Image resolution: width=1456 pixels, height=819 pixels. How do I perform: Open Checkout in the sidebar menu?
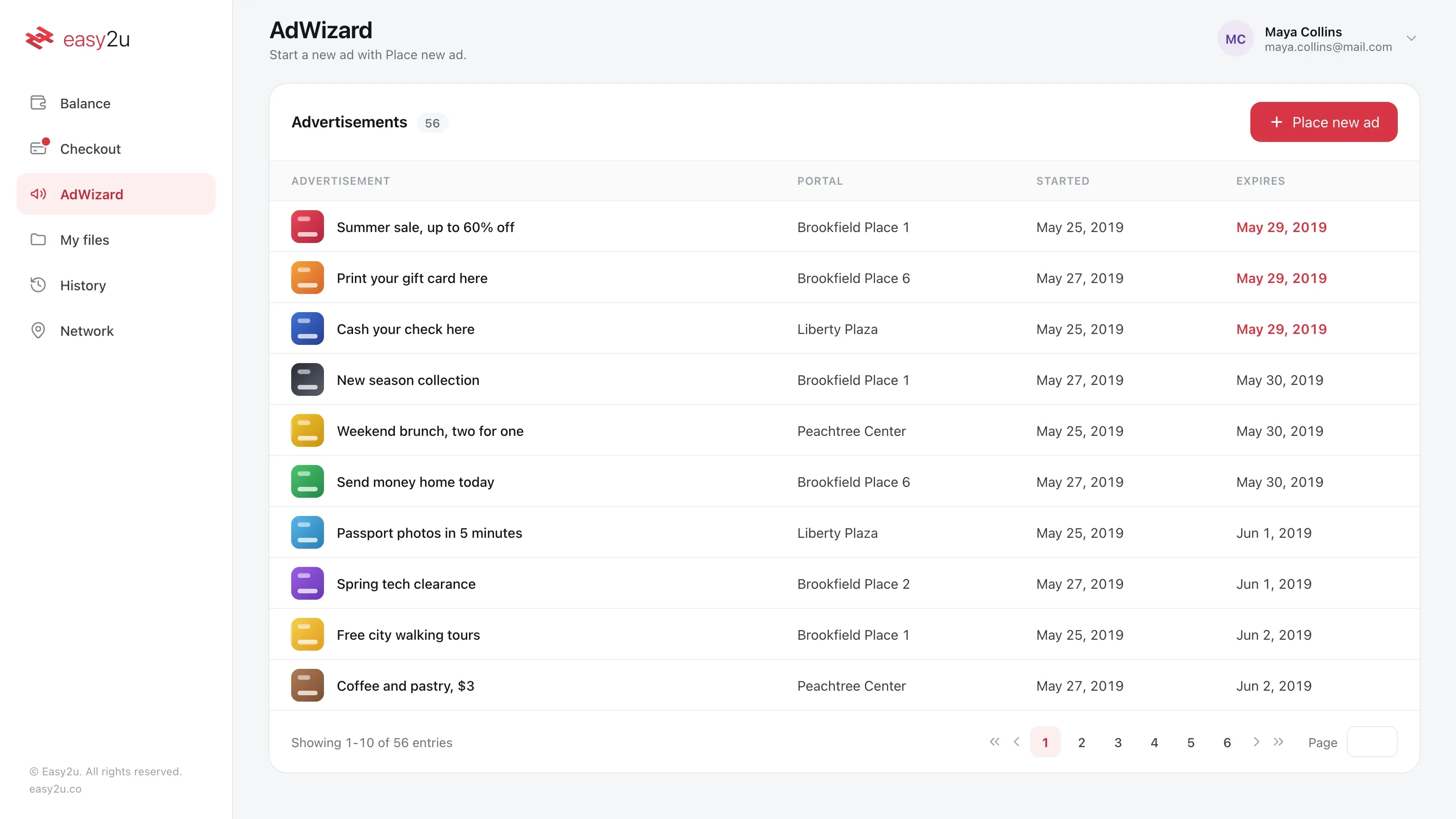point(116,148)
